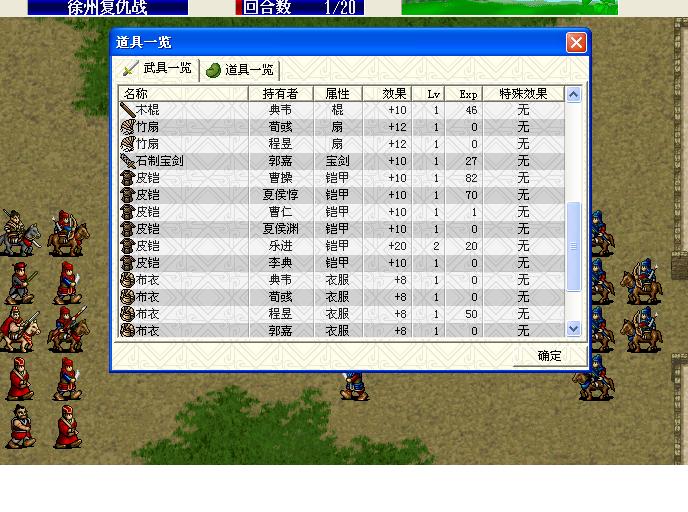Select 郭嘉's 布衣 clothes icon
688x512 pixels.
128,330
